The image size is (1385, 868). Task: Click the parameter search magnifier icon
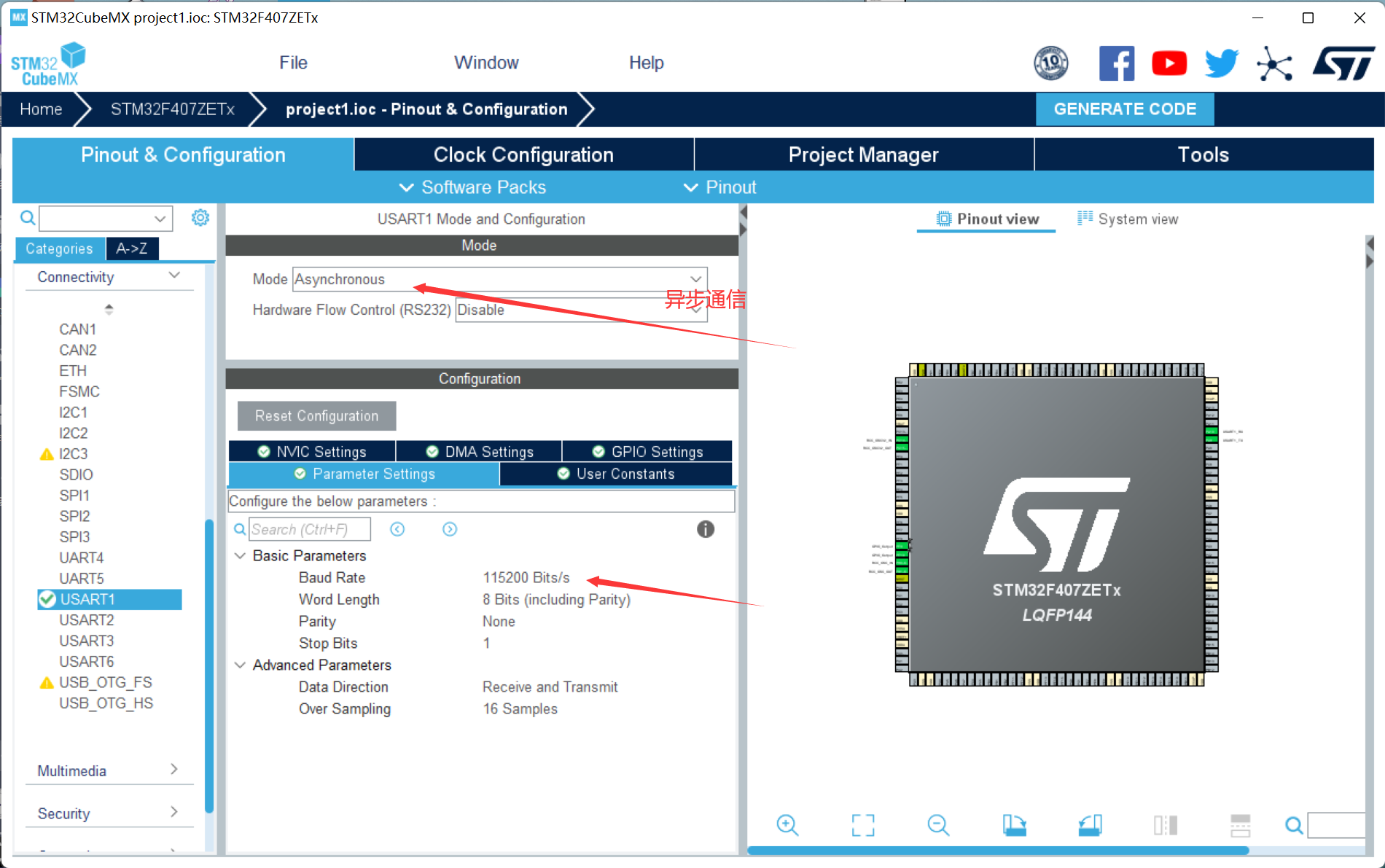[239, 529]
